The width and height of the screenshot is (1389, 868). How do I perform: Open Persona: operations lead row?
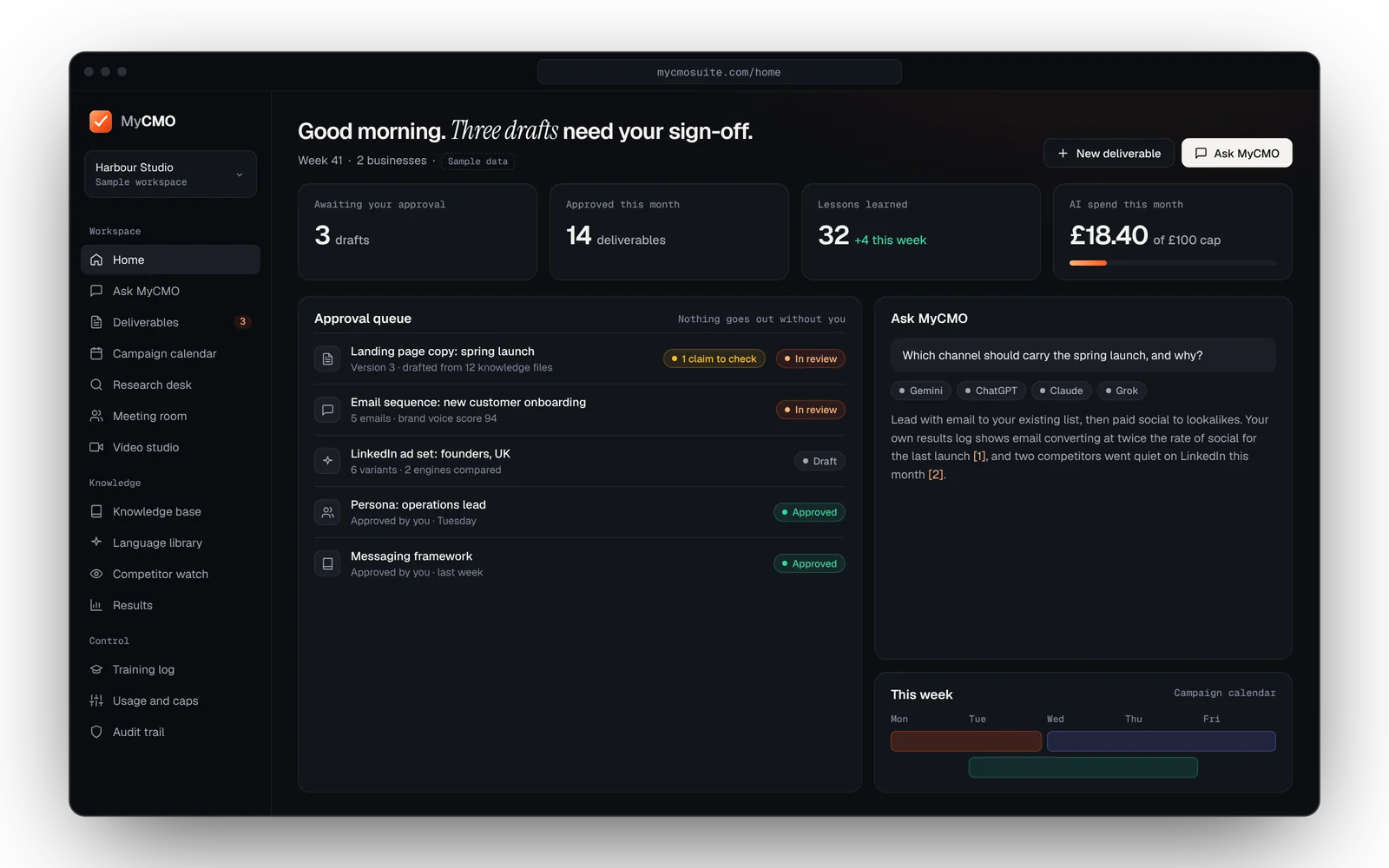pyautogui.click(x=579, y=512)
